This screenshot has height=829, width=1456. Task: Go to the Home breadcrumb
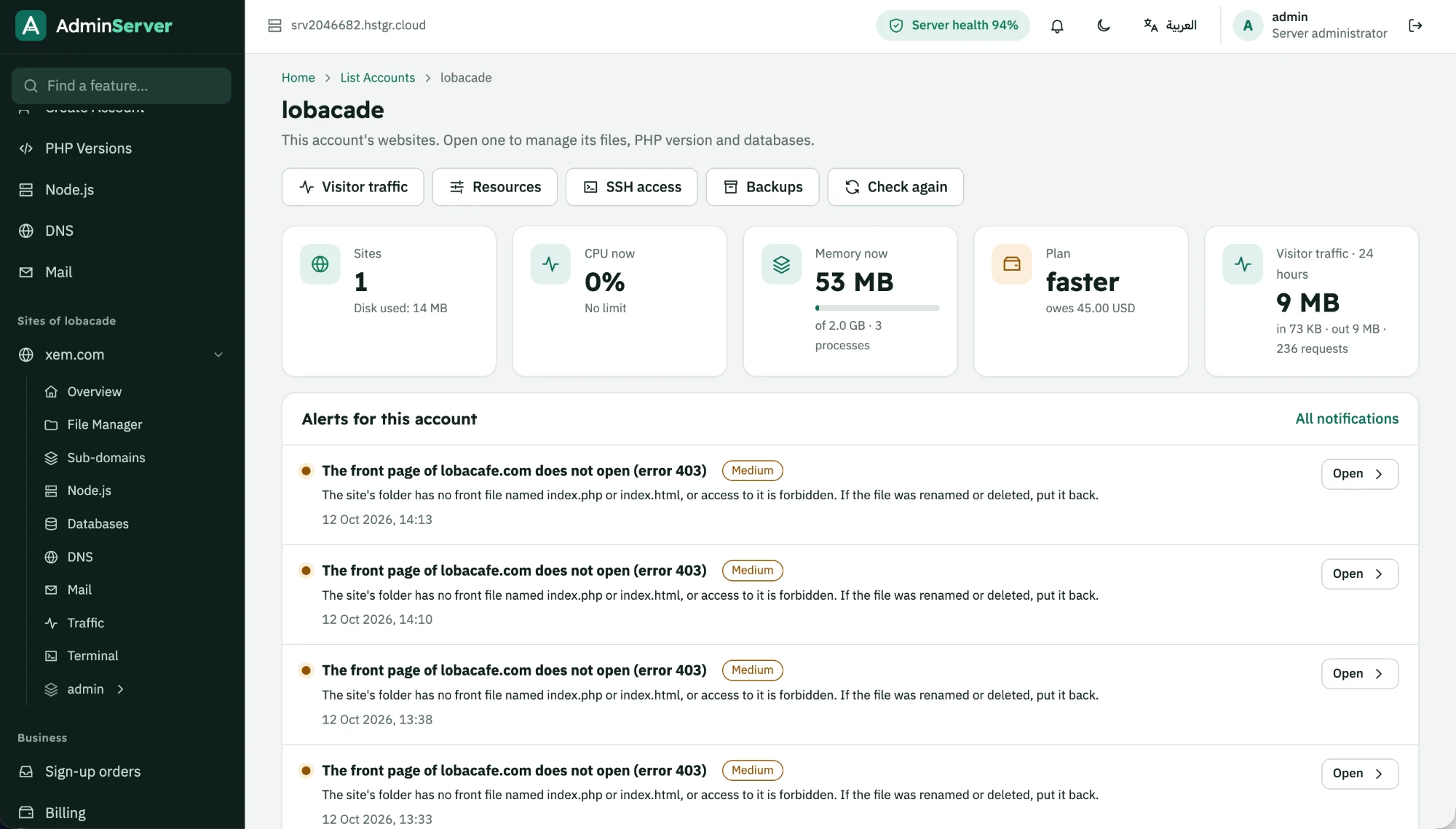298,78
